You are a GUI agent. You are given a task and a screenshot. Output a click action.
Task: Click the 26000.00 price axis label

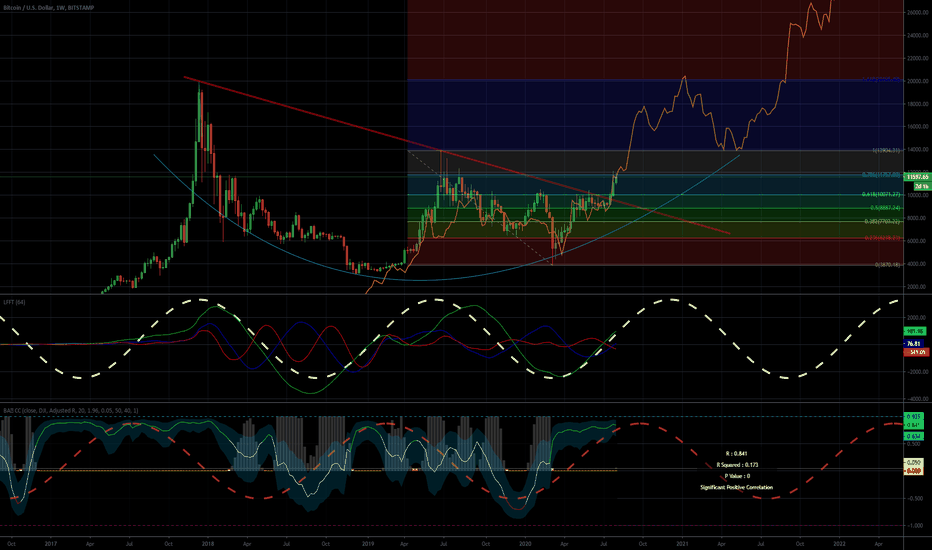(x=918, y=12)
